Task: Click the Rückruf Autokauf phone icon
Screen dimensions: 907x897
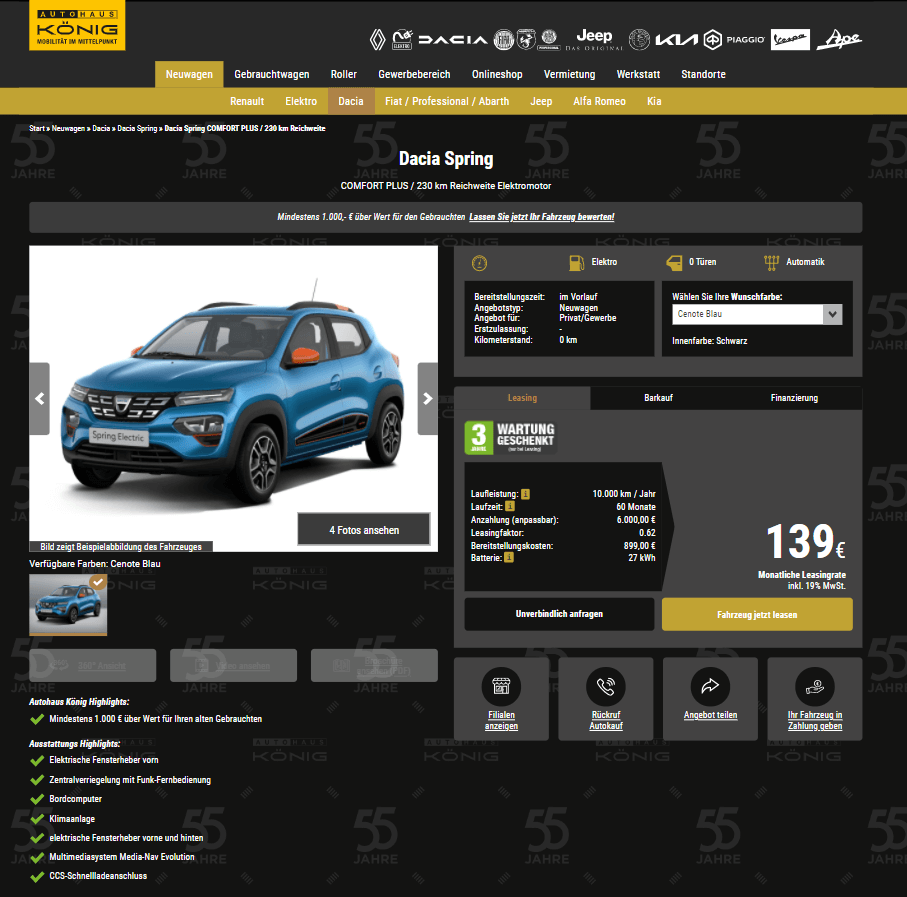Action: tap(606, 686)
